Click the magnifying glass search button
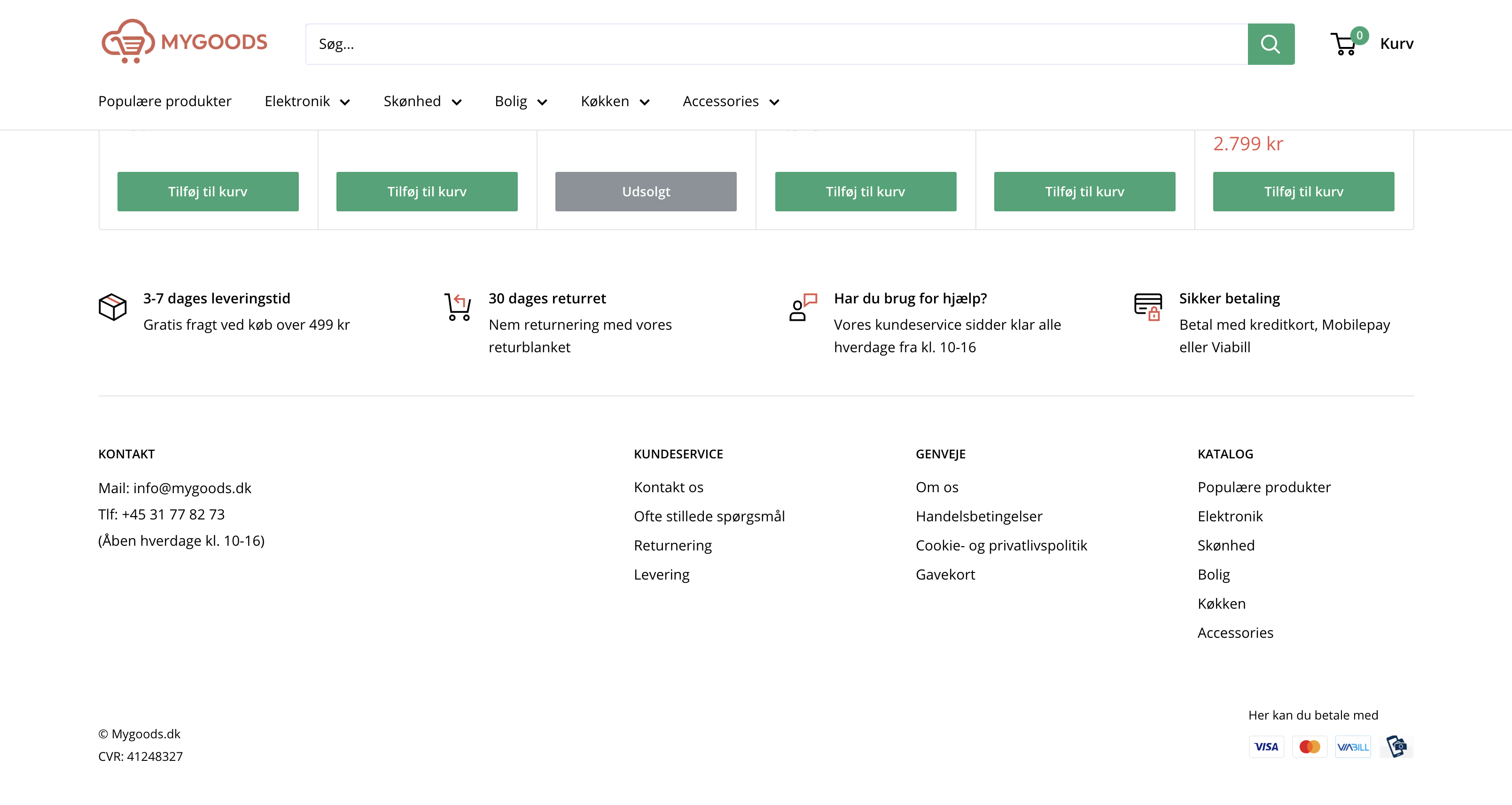The width and height of the screenshot is (1512, 805). [x=1270, y=44]
